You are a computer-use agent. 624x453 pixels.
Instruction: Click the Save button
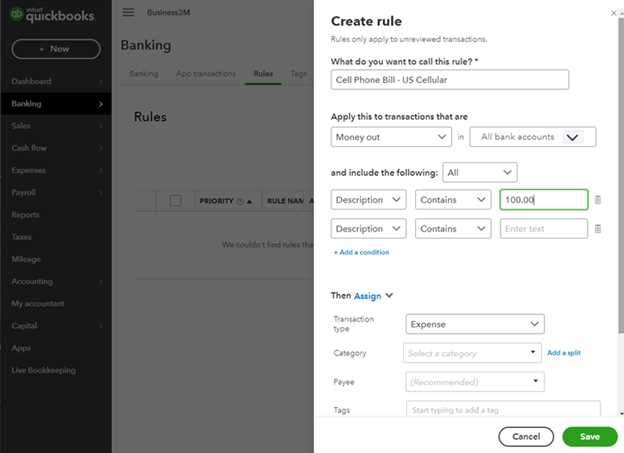(590, 437)
